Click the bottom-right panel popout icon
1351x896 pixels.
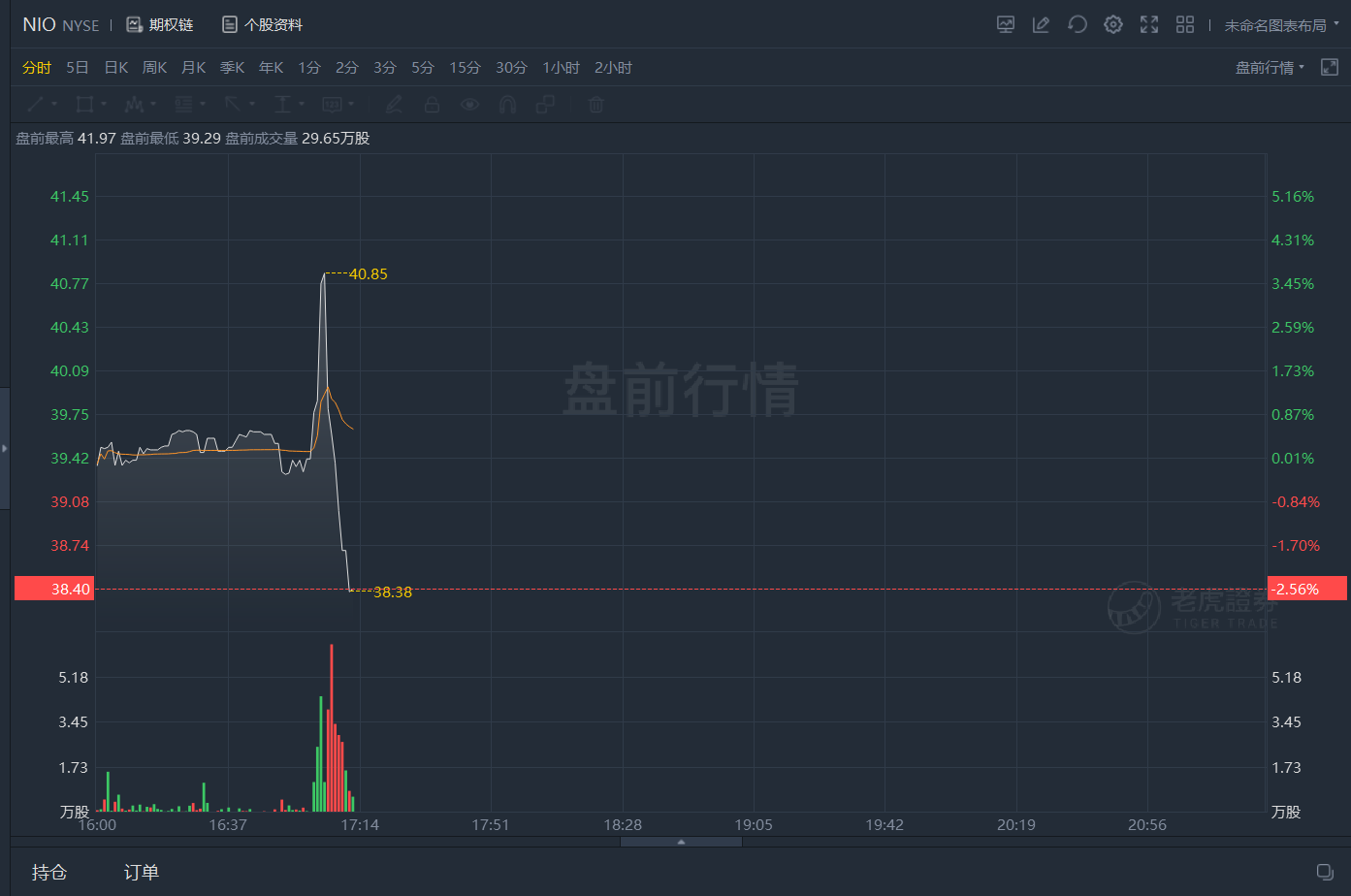click(x=1325, y=872)
